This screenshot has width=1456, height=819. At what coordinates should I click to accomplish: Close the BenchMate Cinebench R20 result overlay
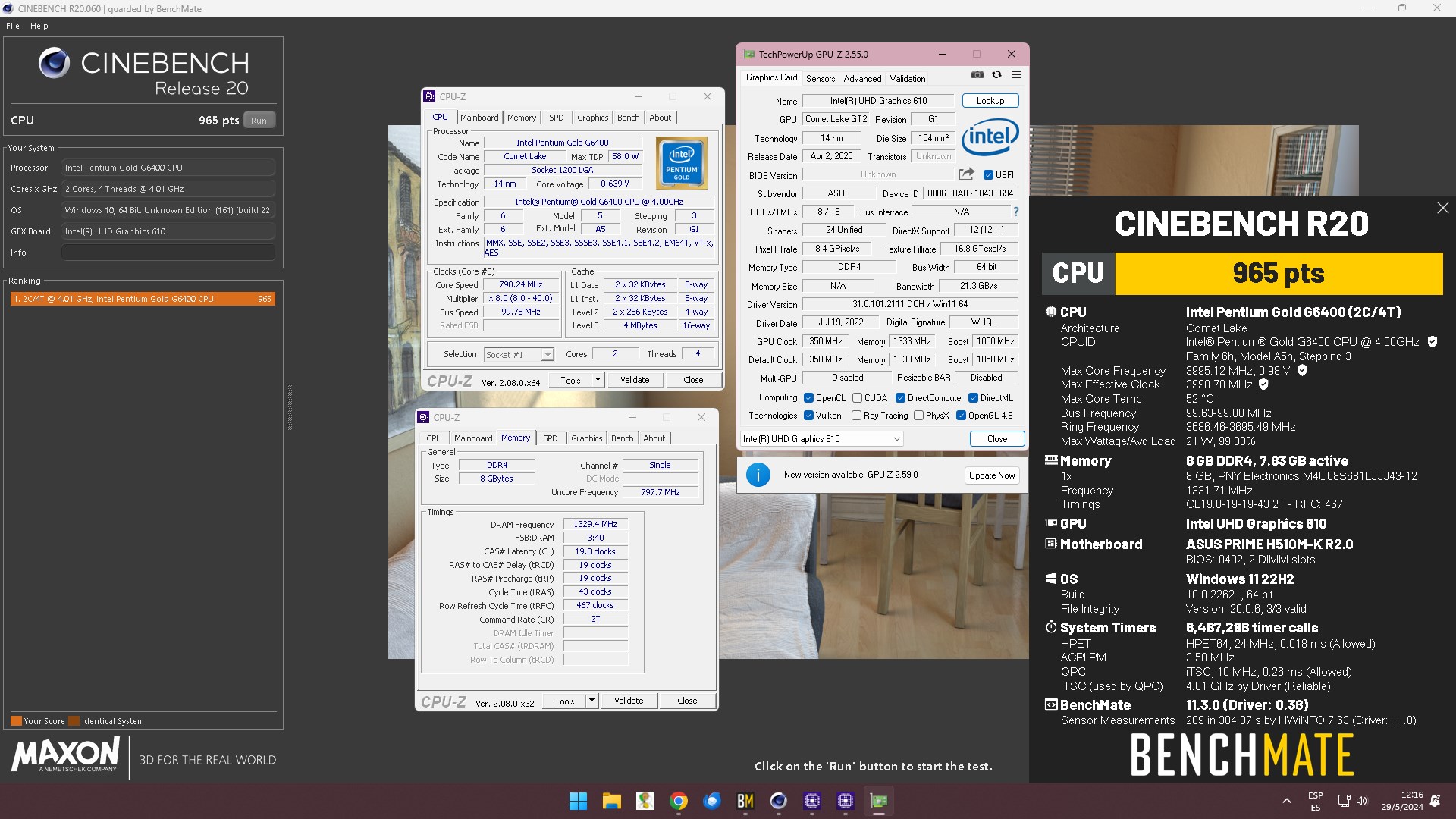pyautogui.click(x=1442, y=208)
